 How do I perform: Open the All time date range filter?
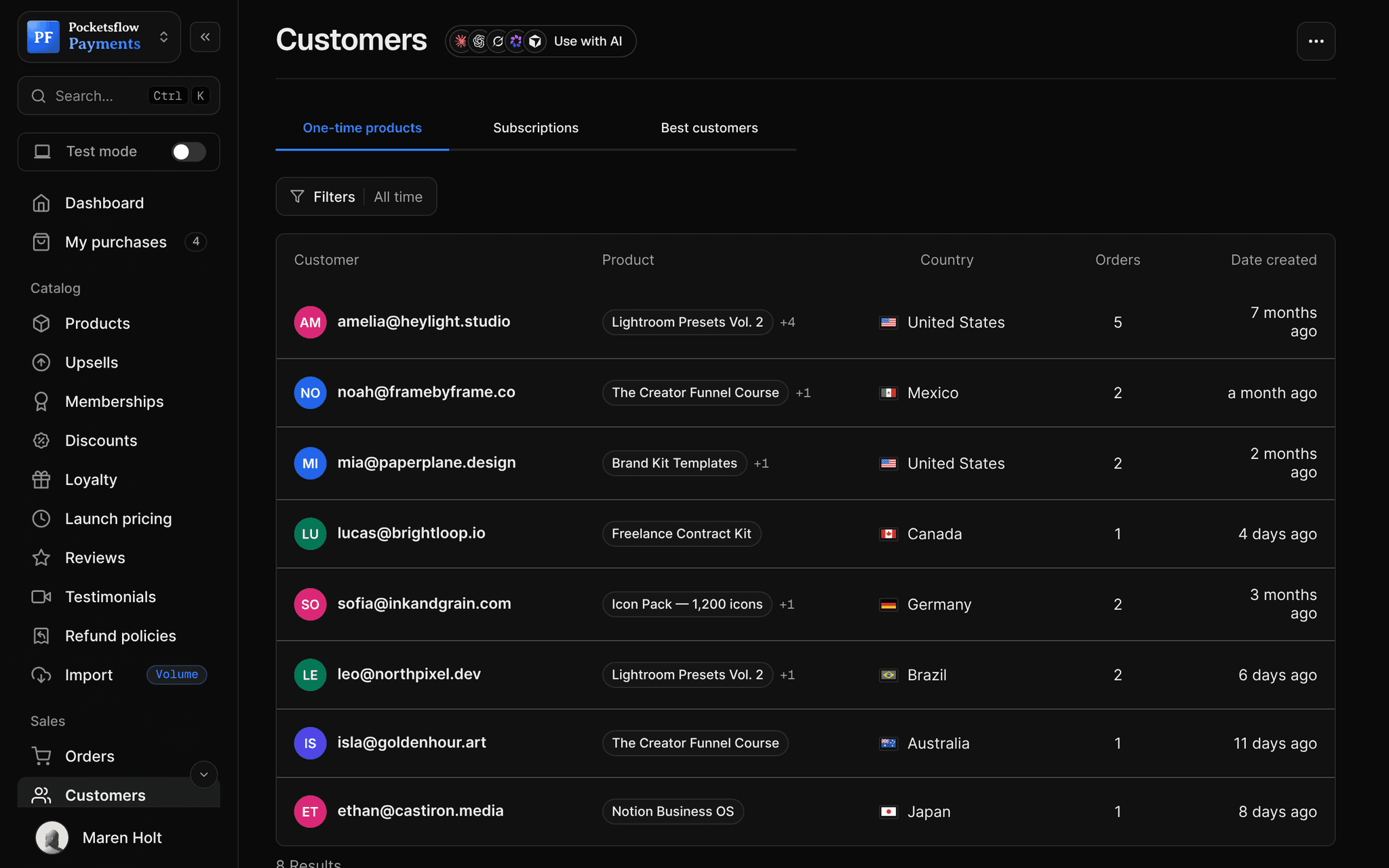pyautogui.click(x=398, y=197)
